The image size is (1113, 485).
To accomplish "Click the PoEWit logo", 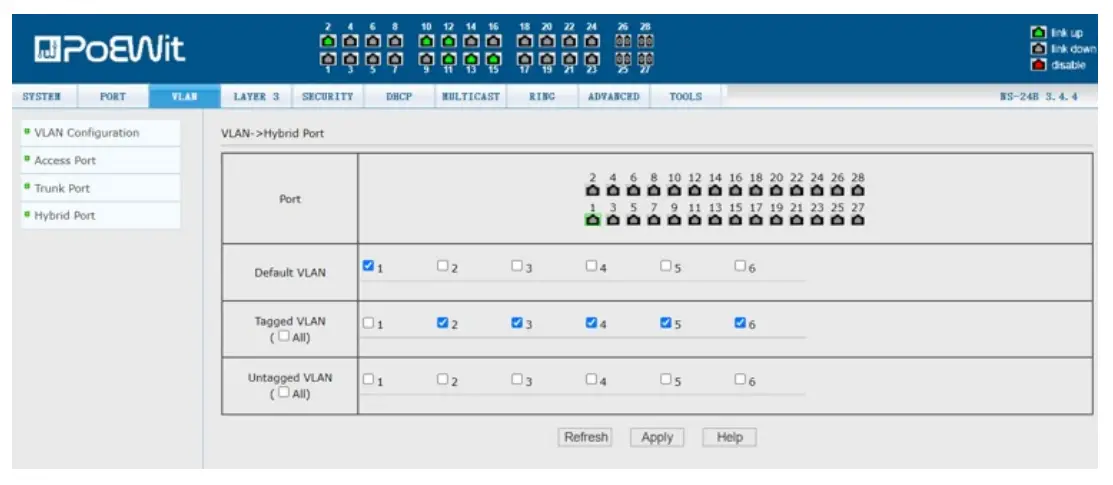I will [110, 48].
